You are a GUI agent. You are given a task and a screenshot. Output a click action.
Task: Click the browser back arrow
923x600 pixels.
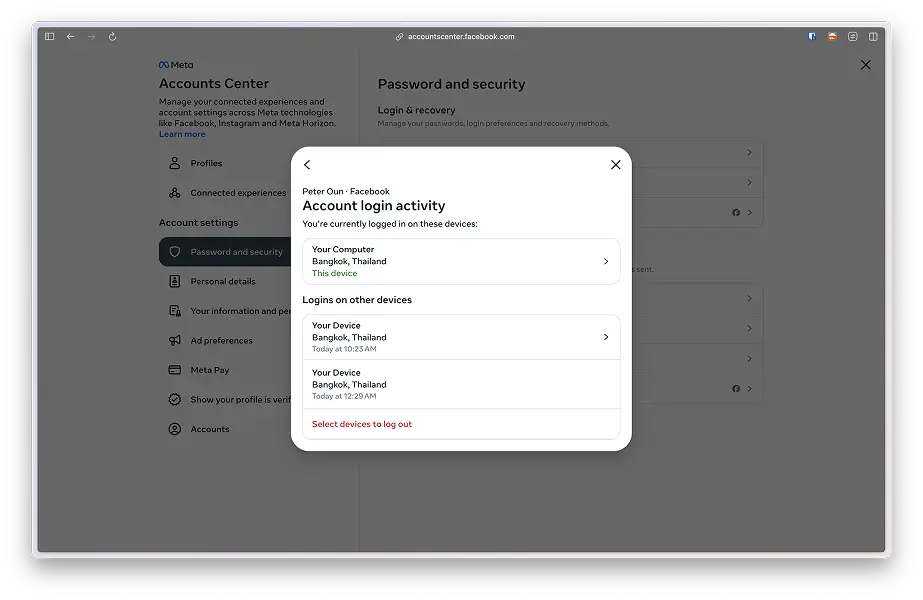coord(71,37)
